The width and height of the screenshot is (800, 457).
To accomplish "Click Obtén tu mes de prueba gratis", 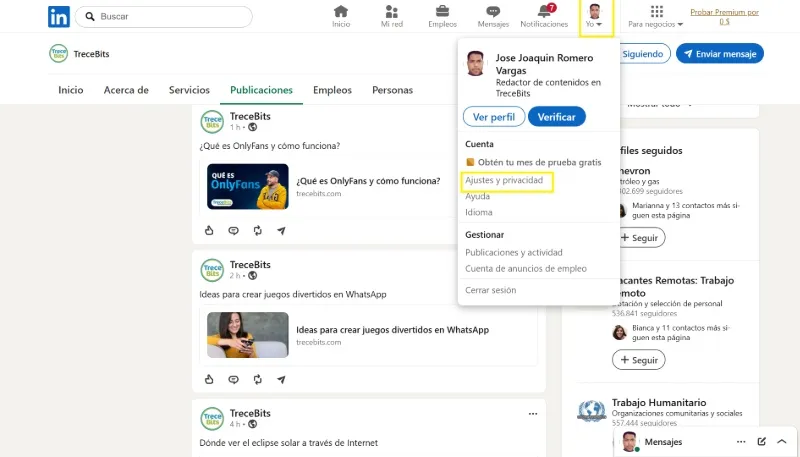I will click(x=534, y=162).
